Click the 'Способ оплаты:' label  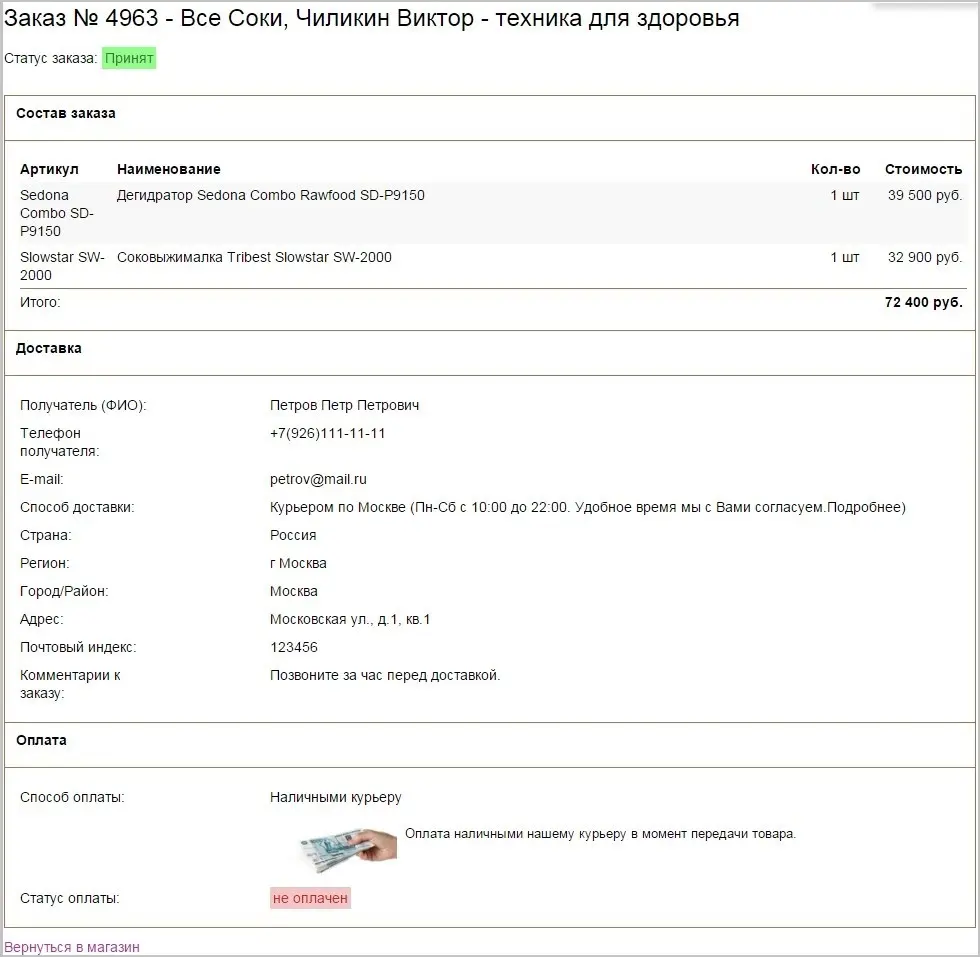[x=72, y=798]
